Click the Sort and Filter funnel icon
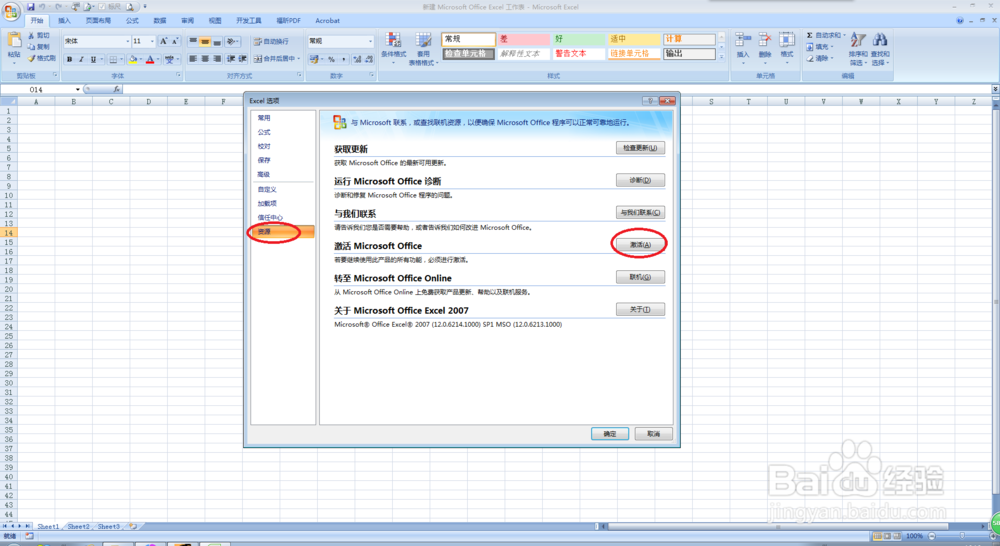Image resolution: width=1000 pixels, height=546 pixels. (858, 40)
